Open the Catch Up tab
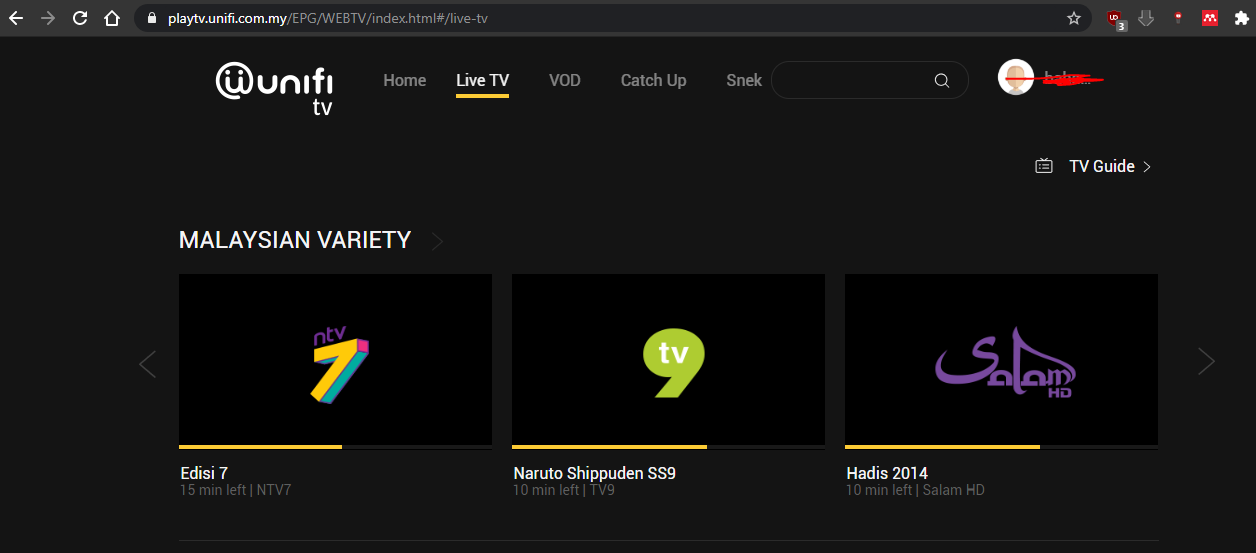1256x553 pixels. click(x=654, y=80)
